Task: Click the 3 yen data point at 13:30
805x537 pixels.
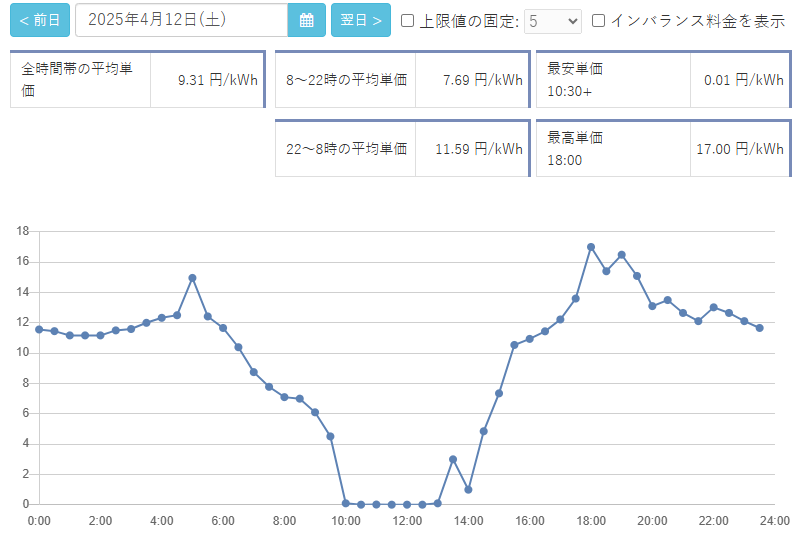Action: click(x=453, y=459)
